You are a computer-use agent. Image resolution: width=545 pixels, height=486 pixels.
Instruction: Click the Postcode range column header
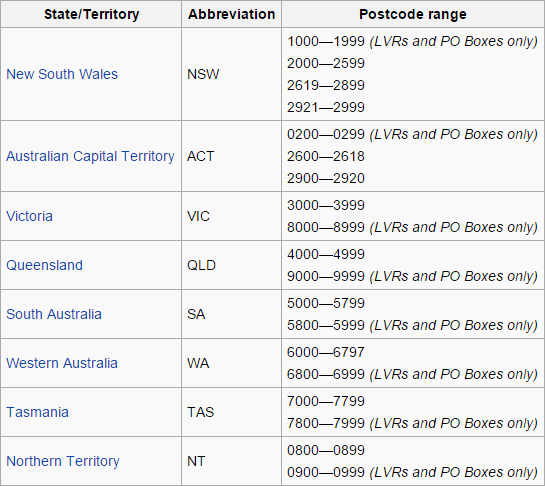[x=413, y=14]
